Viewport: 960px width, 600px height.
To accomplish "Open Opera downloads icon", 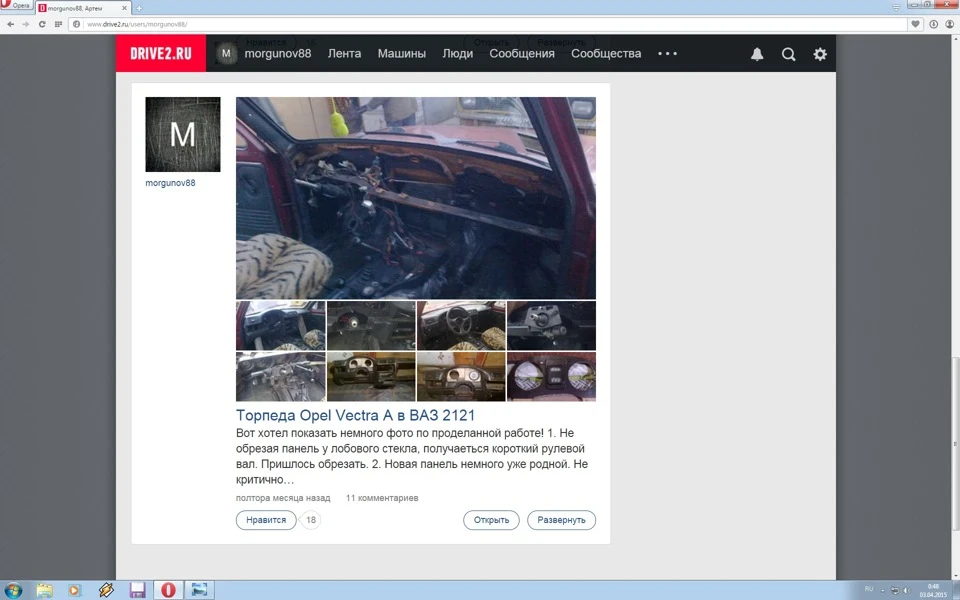I will pos(934,24).
